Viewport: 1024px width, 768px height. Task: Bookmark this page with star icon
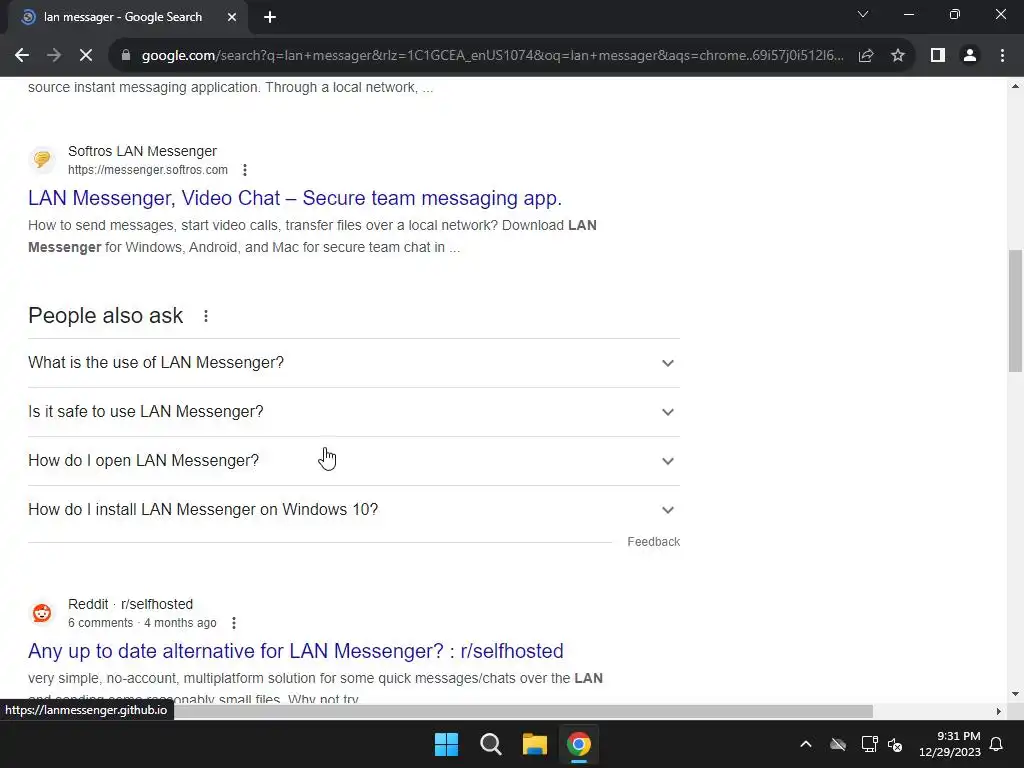click(x=898, y=56)
